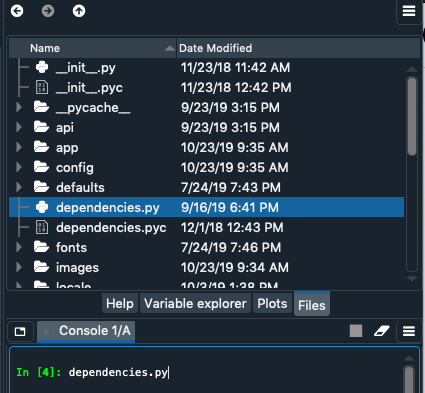425x393 pixels.
Task: Click the binary icon of dependencies.pyc
Action: point(42,227)
